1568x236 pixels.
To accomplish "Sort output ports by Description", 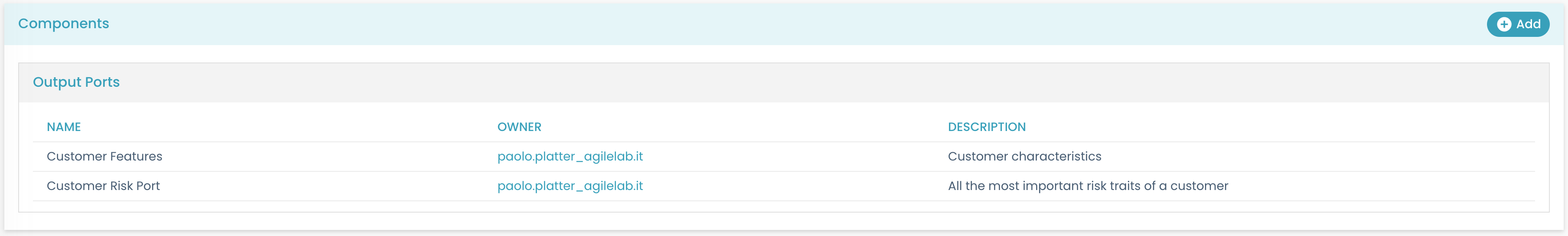I will (987, 127).
